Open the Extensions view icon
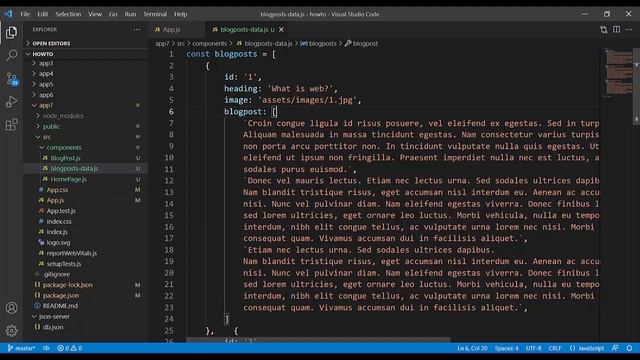This screenshot has width=640, height=360. [11, 124]
